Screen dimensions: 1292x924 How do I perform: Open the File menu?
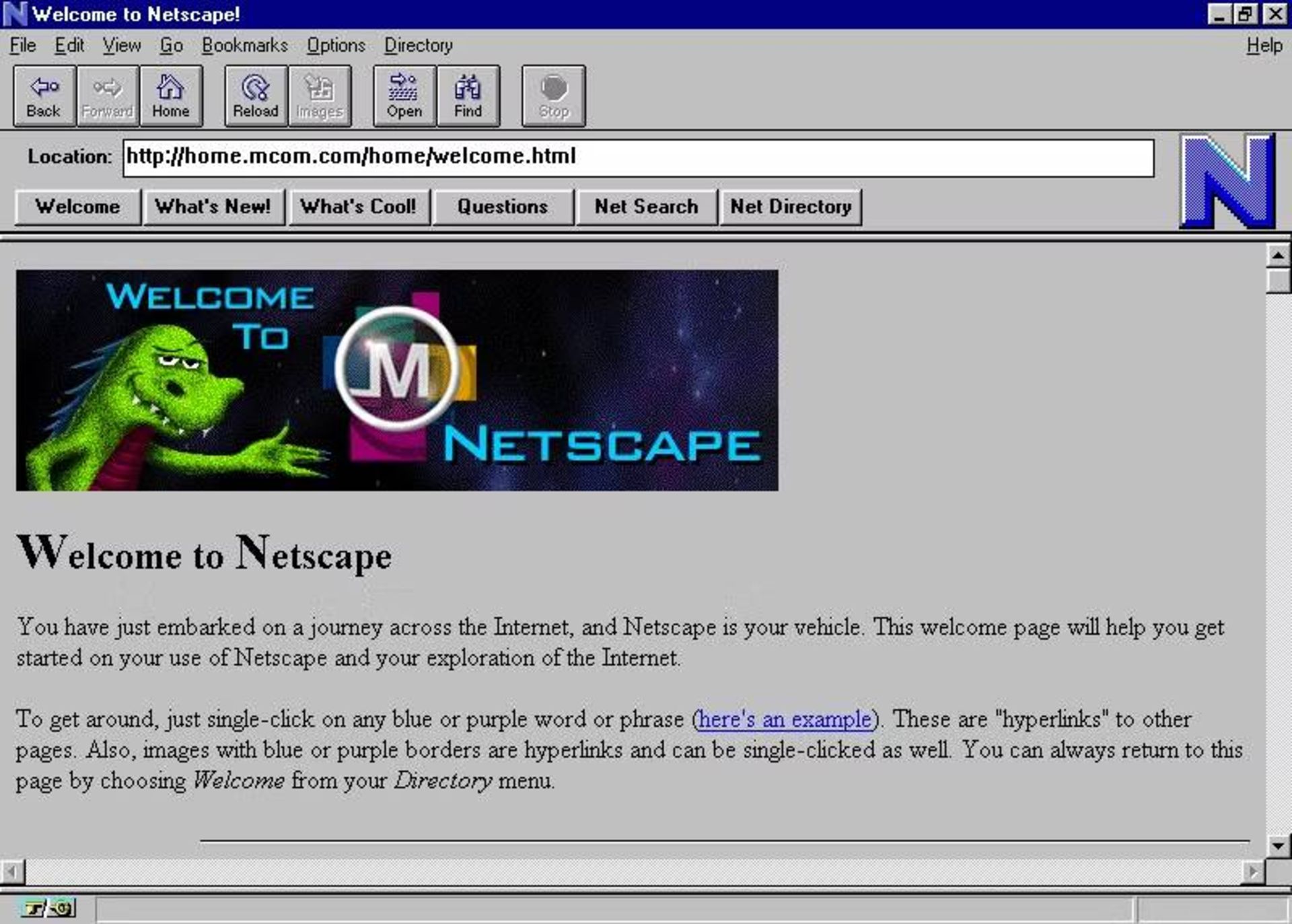tap(22, 45)
